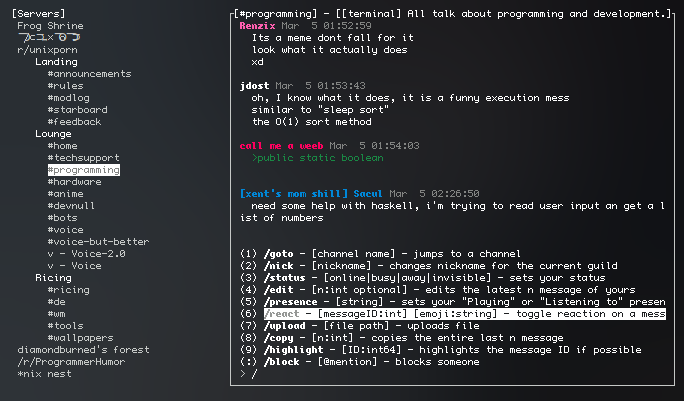
Task: Collapse the Ricing category
Action: 53,278
